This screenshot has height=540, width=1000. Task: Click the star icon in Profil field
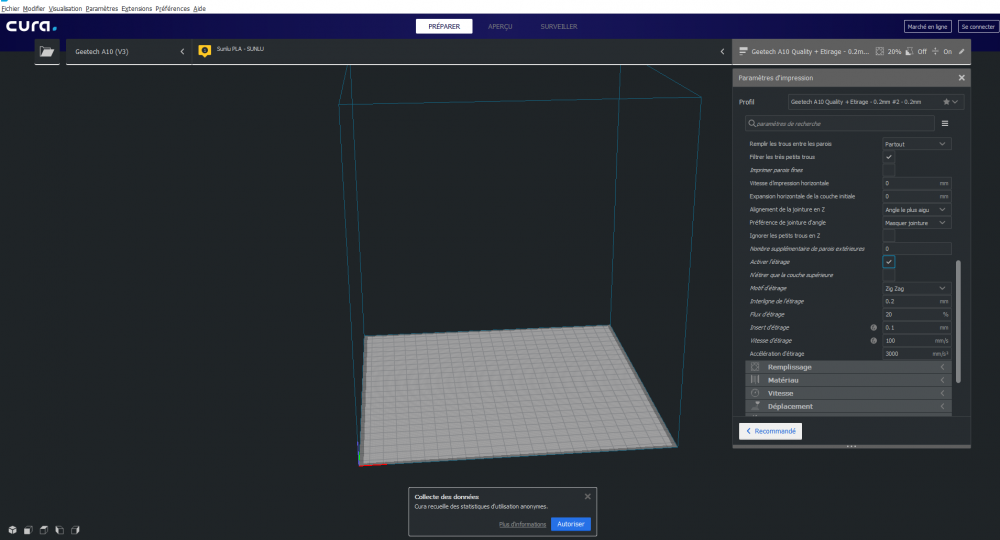click(x=946, y=102)
